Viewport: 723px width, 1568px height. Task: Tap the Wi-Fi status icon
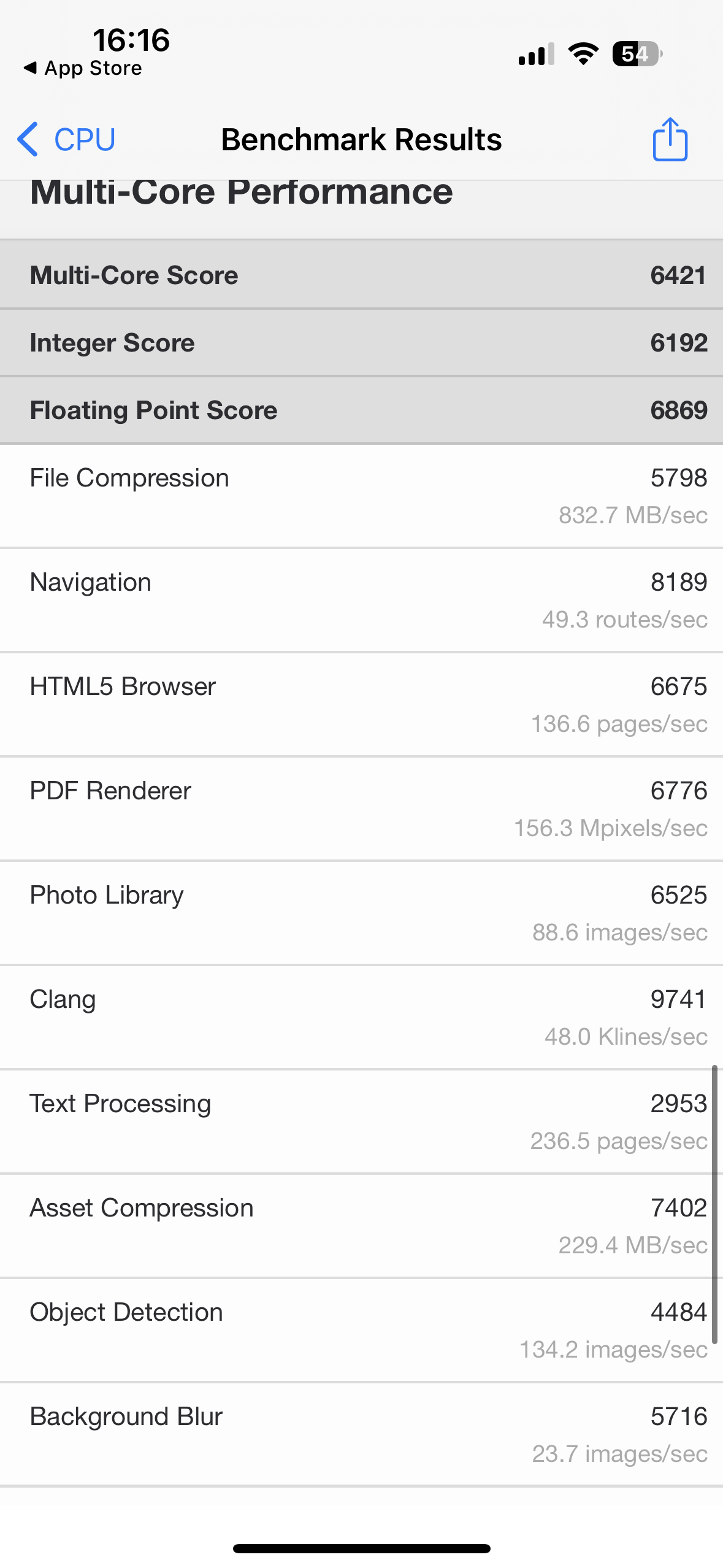[583, 54]
